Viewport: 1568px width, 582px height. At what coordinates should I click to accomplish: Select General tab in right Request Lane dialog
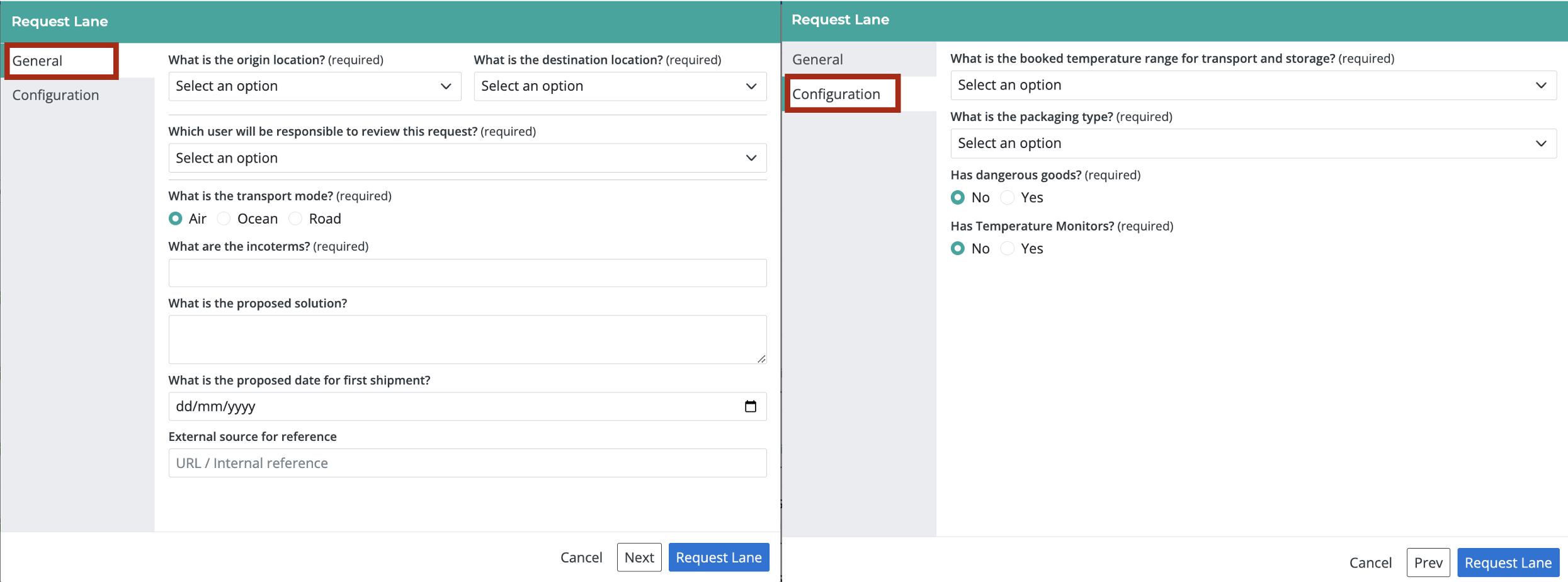tap(859, 59)
